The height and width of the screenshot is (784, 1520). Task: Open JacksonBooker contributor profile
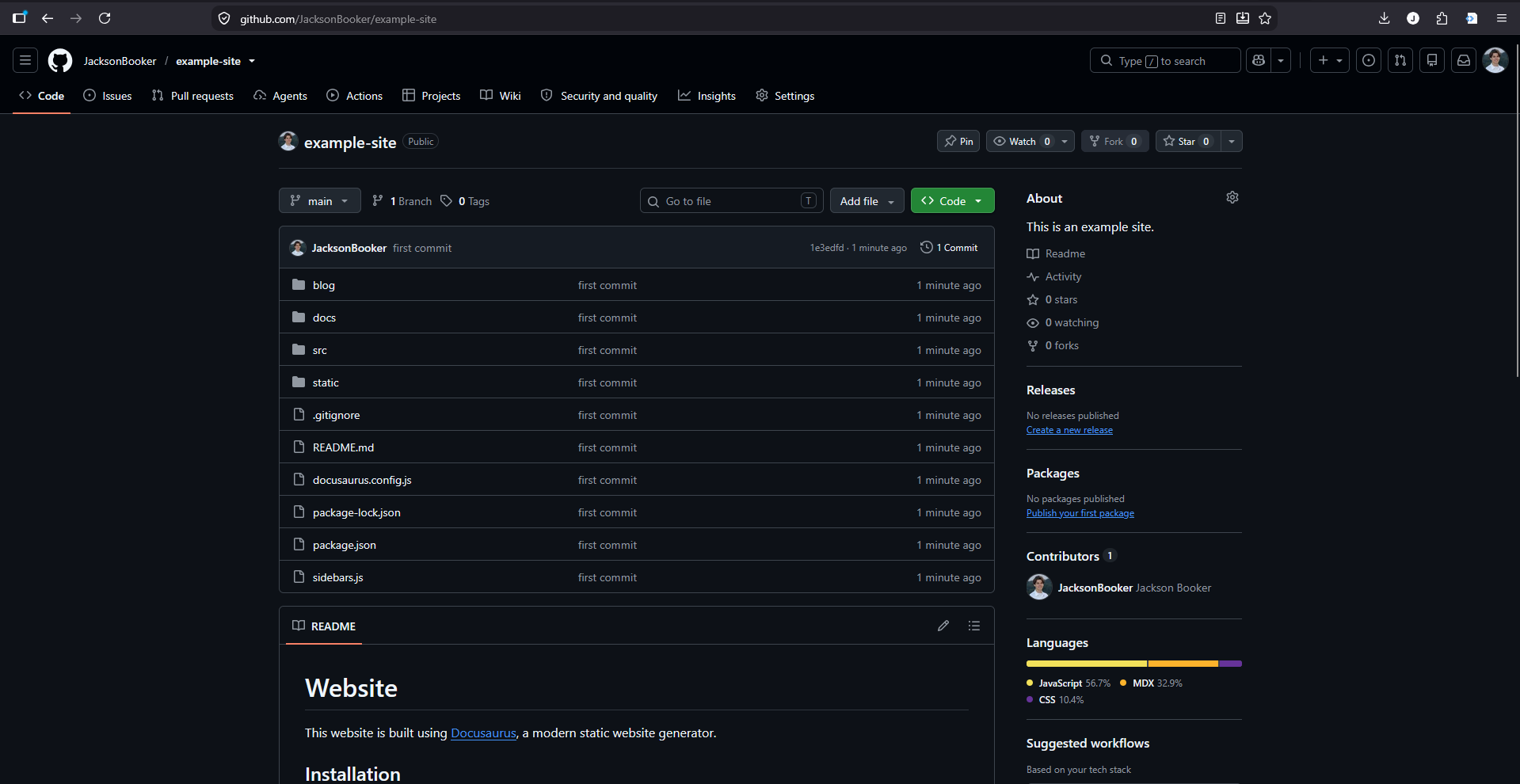(1095, 588)
